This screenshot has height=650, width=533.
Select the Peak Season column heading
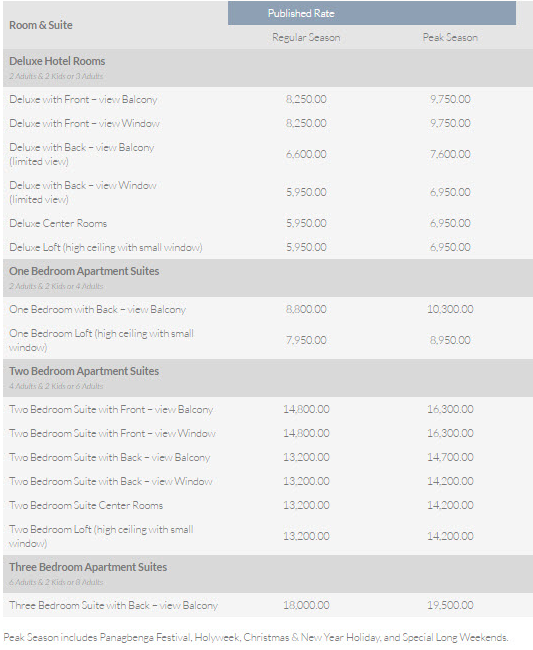[x=450, y=37]
